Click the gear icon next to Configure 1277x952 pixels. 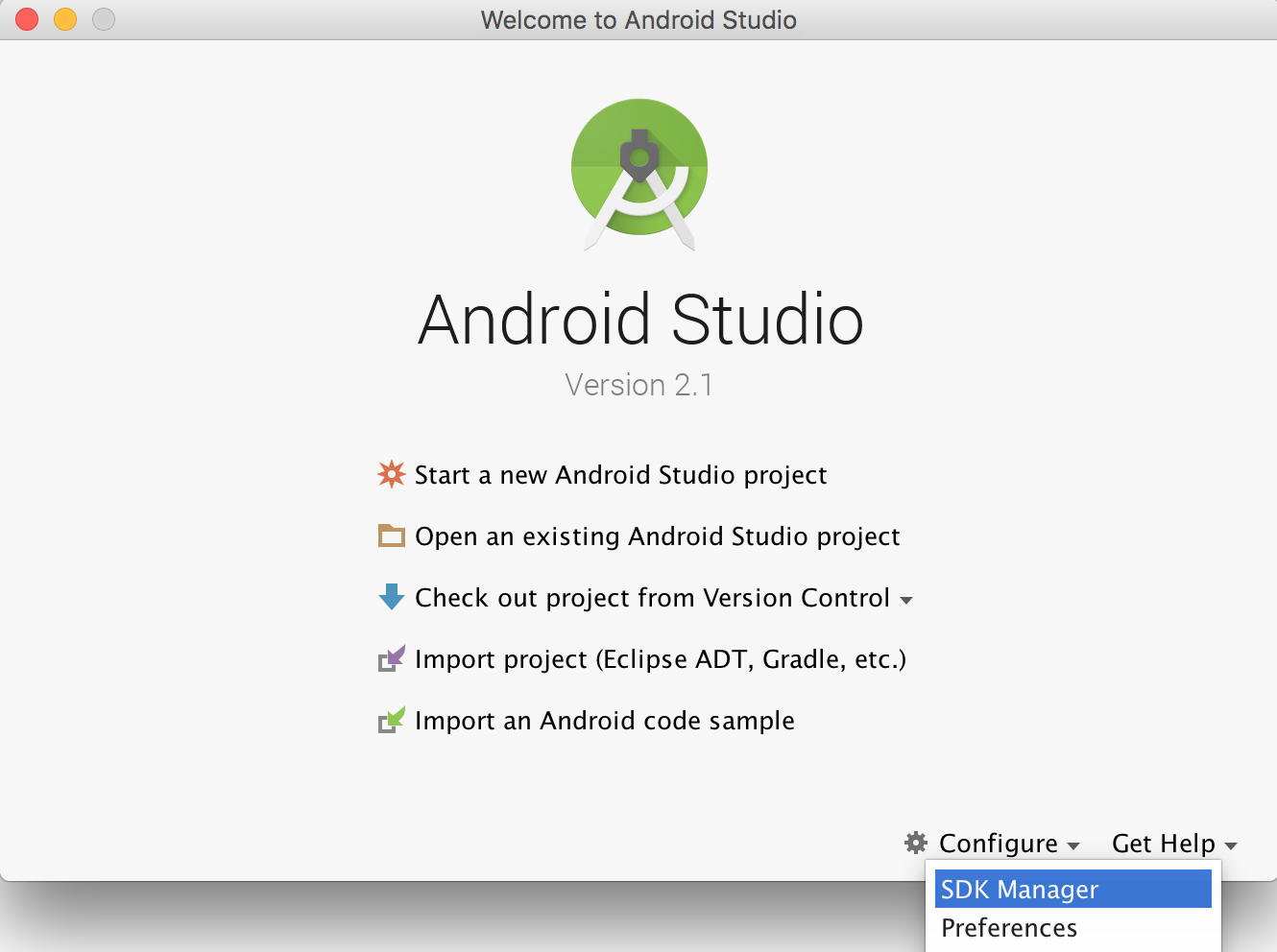click(x=915, y=843)
